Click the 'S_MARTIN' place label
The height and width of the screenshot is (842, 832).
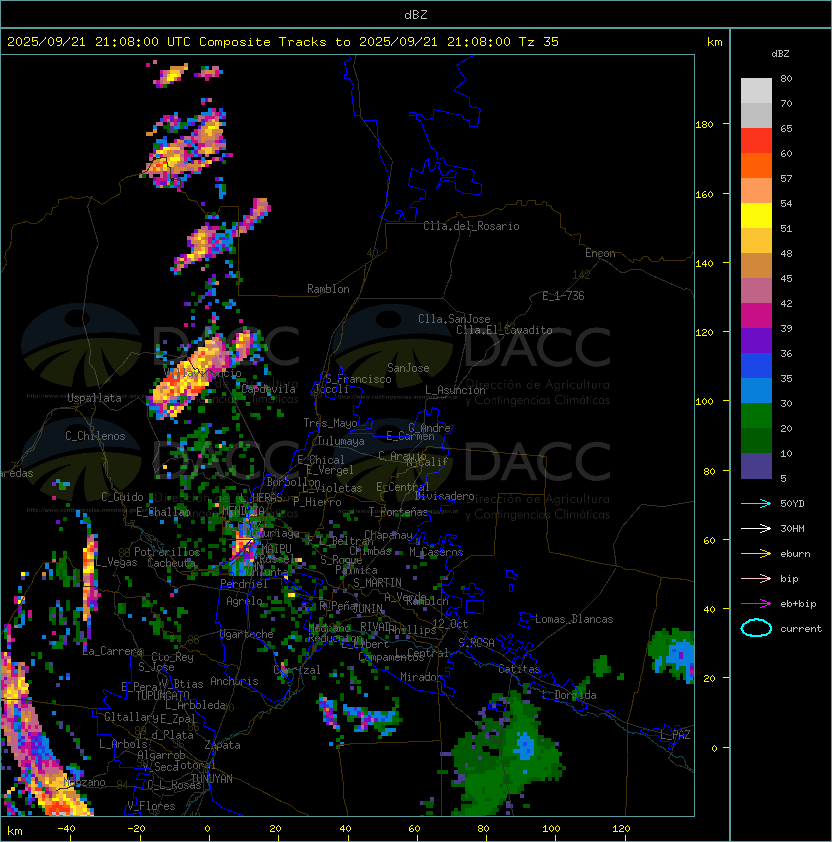tap(378, 583)
